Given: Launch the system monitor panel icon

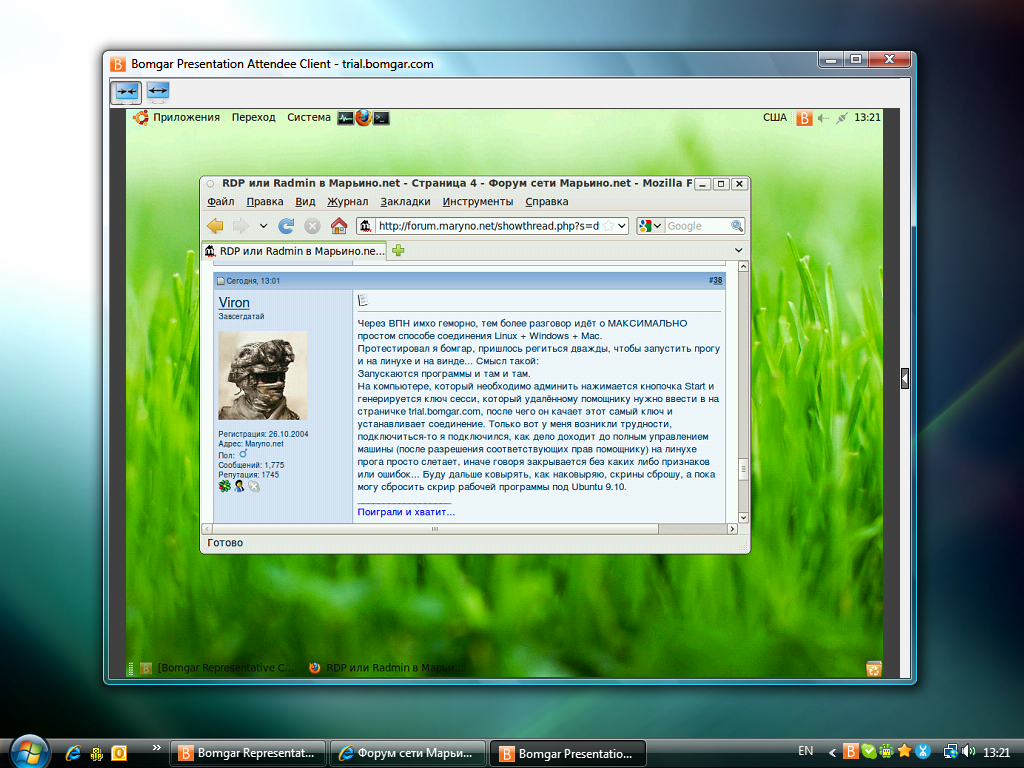Looking at the screenshot, I should (x=345, y=118).
